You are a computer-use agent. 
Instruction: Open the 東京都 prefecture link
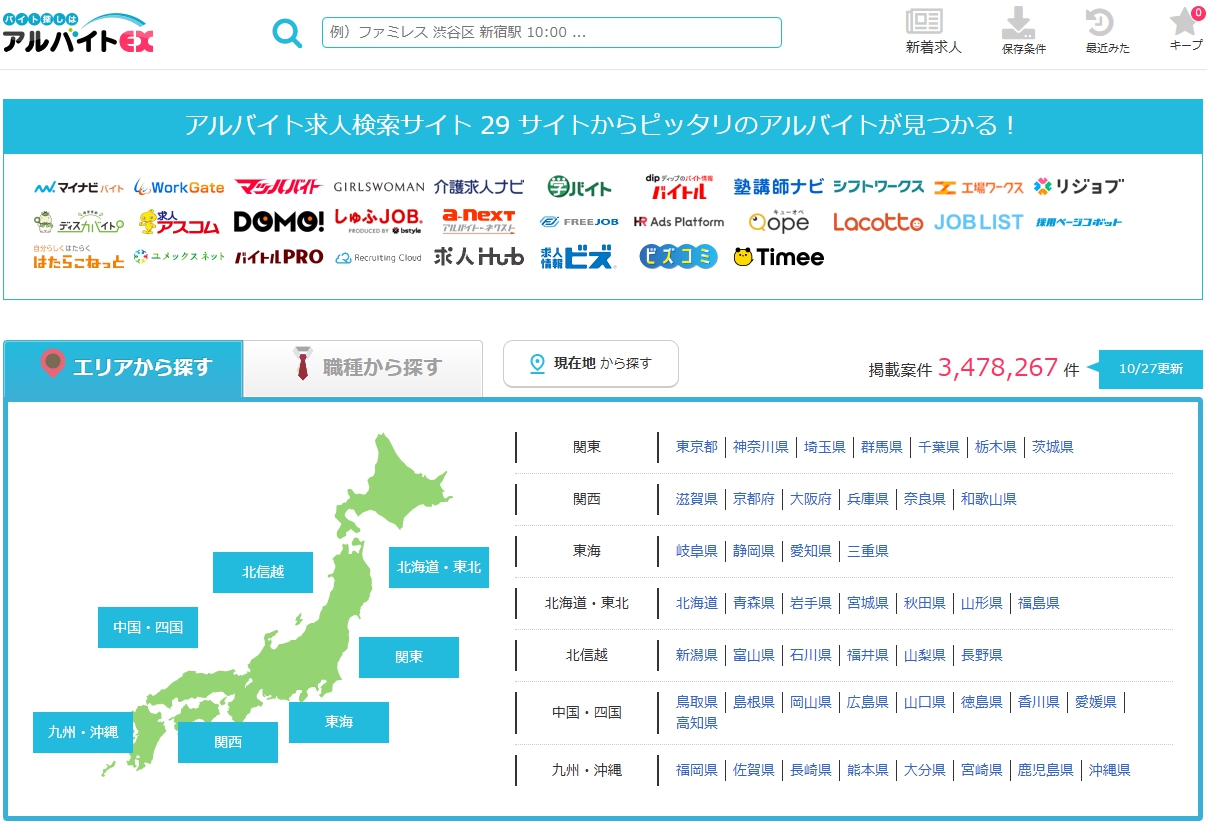coord(697,447)
